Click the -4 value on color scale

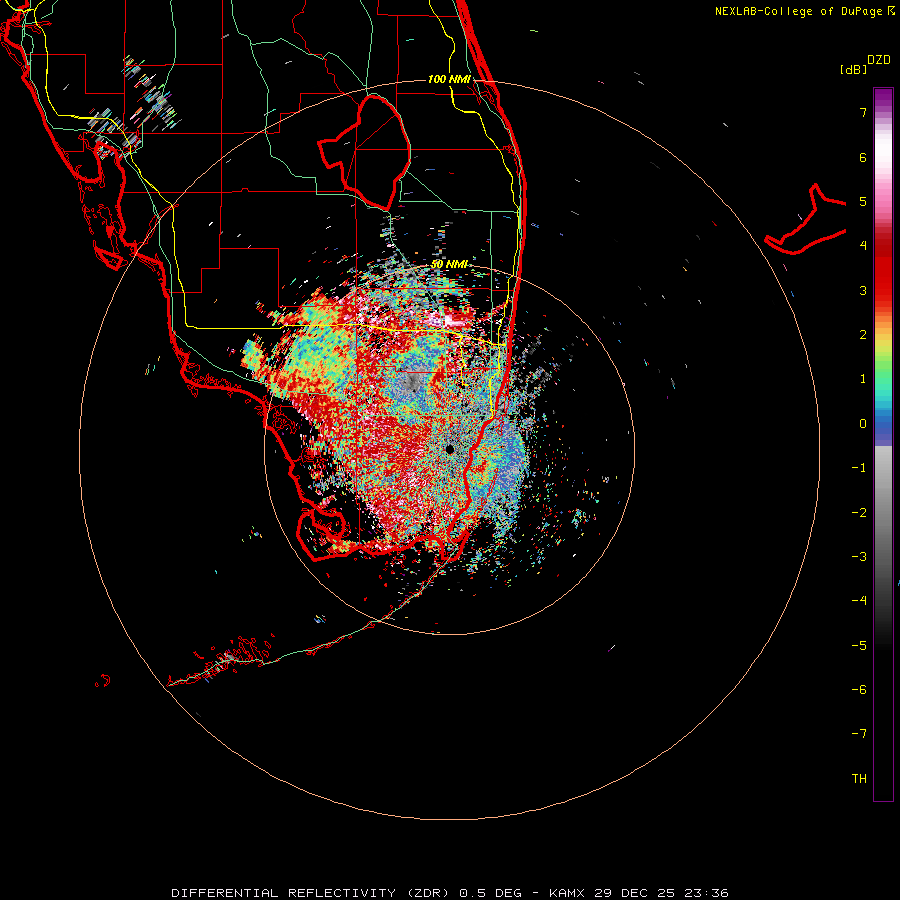(x=859, y=601)
